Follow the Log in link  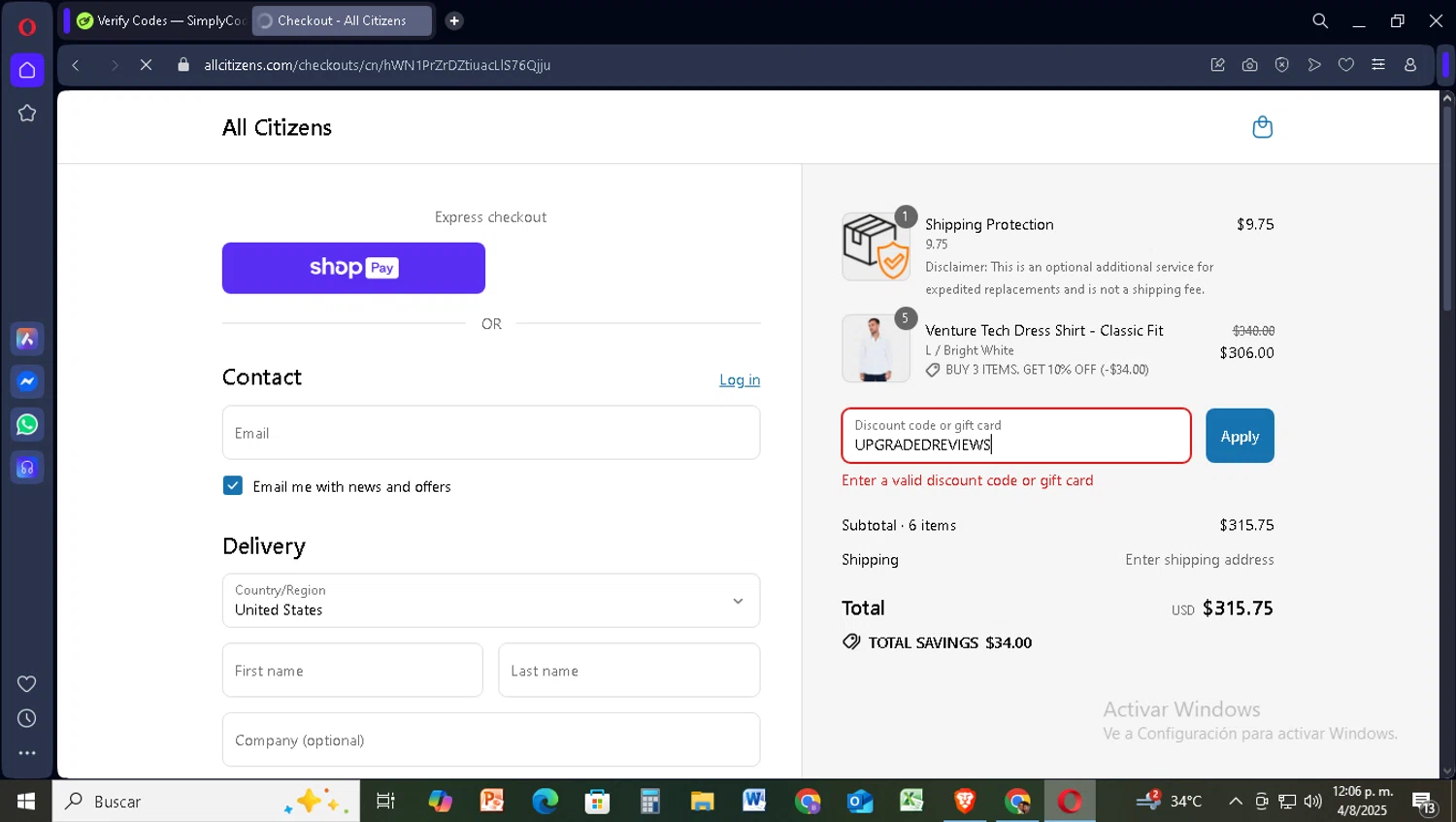(x=740, y=379)
